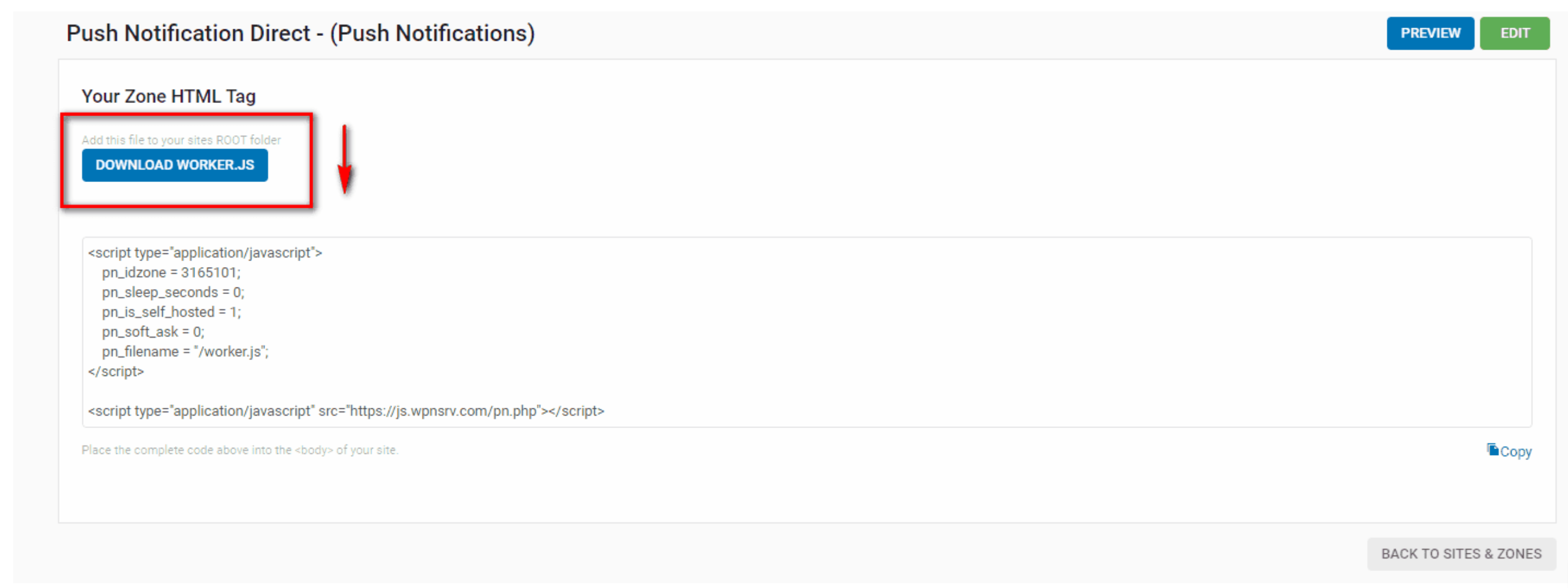Click the body placement instruction text
The height and width of the screenshot is (588, 1568).
click(240, 450)
